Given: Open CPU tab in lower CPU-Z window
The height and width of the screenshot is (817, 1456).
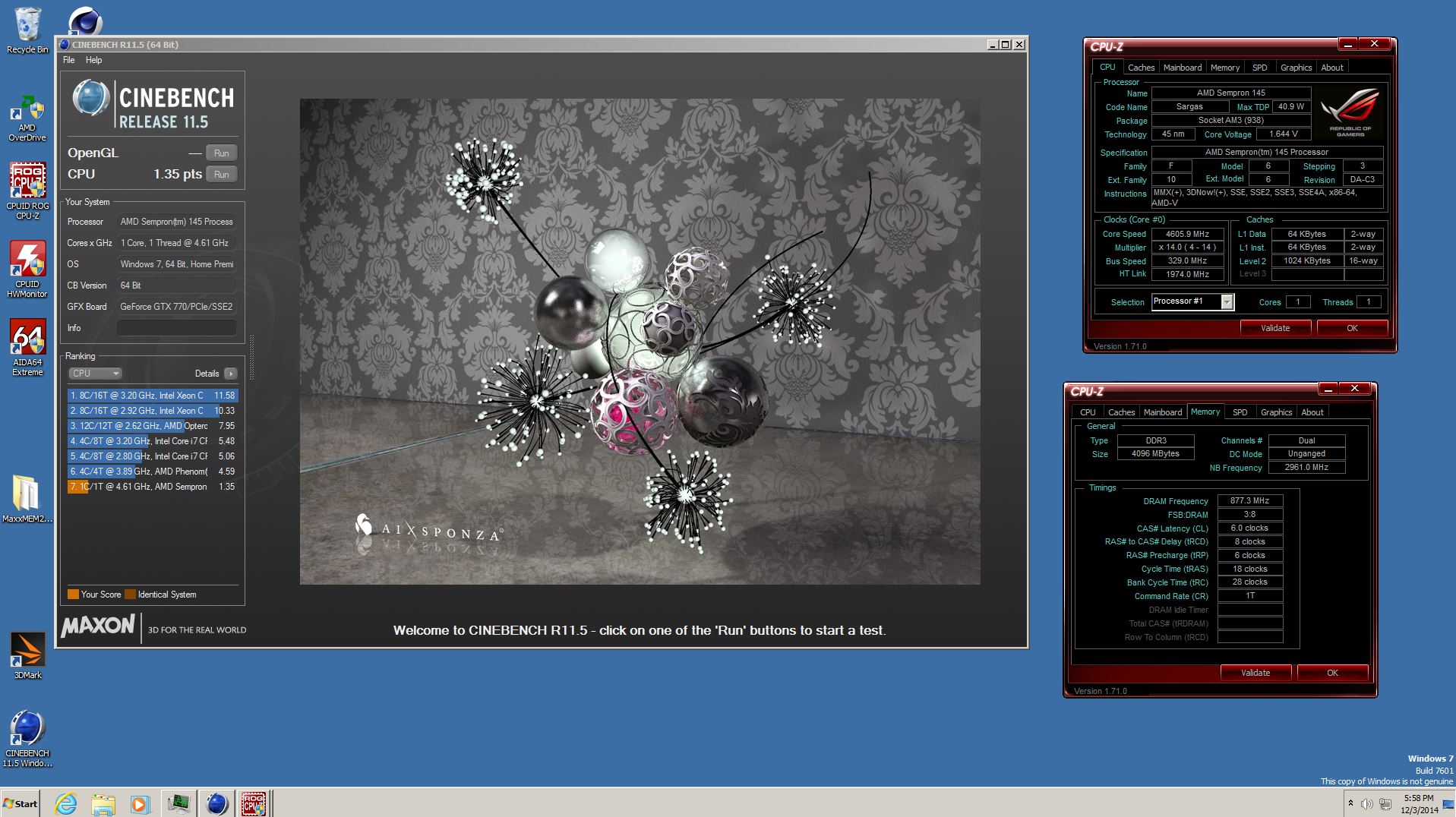Looking at the screenshot, I should tap(1088, 412).
